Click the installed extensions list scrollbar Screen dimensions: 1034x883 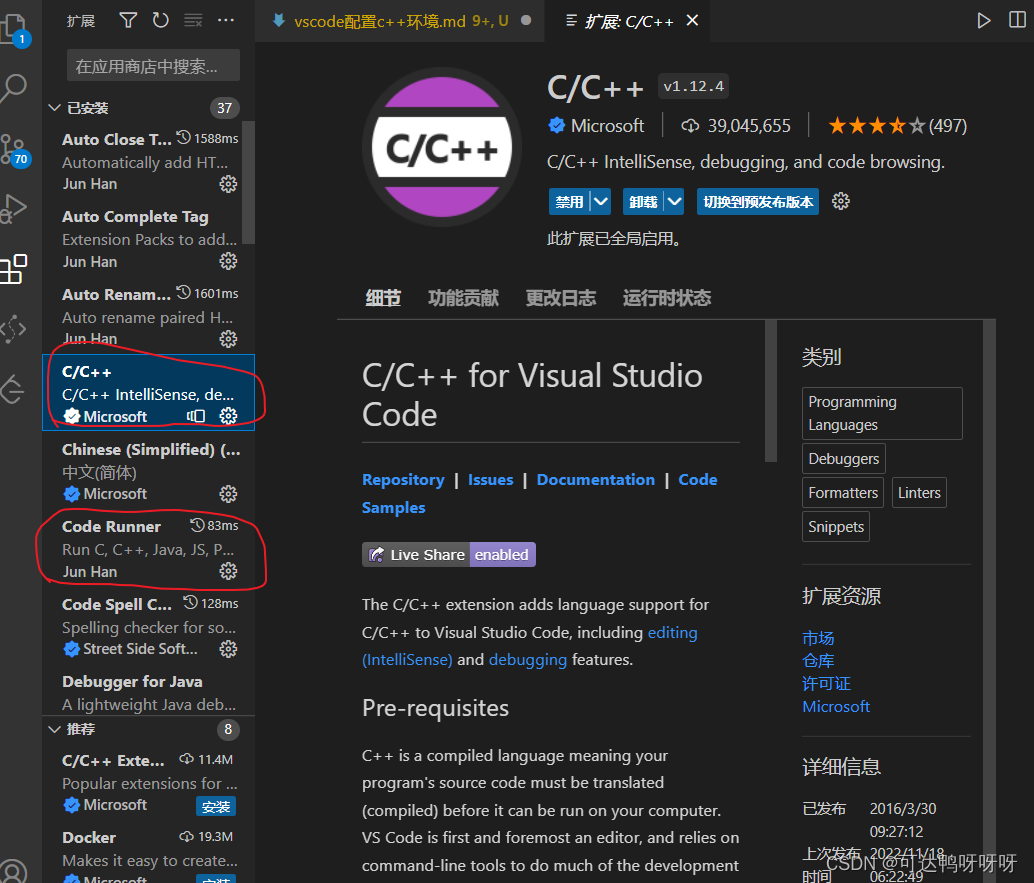point(248,183)
